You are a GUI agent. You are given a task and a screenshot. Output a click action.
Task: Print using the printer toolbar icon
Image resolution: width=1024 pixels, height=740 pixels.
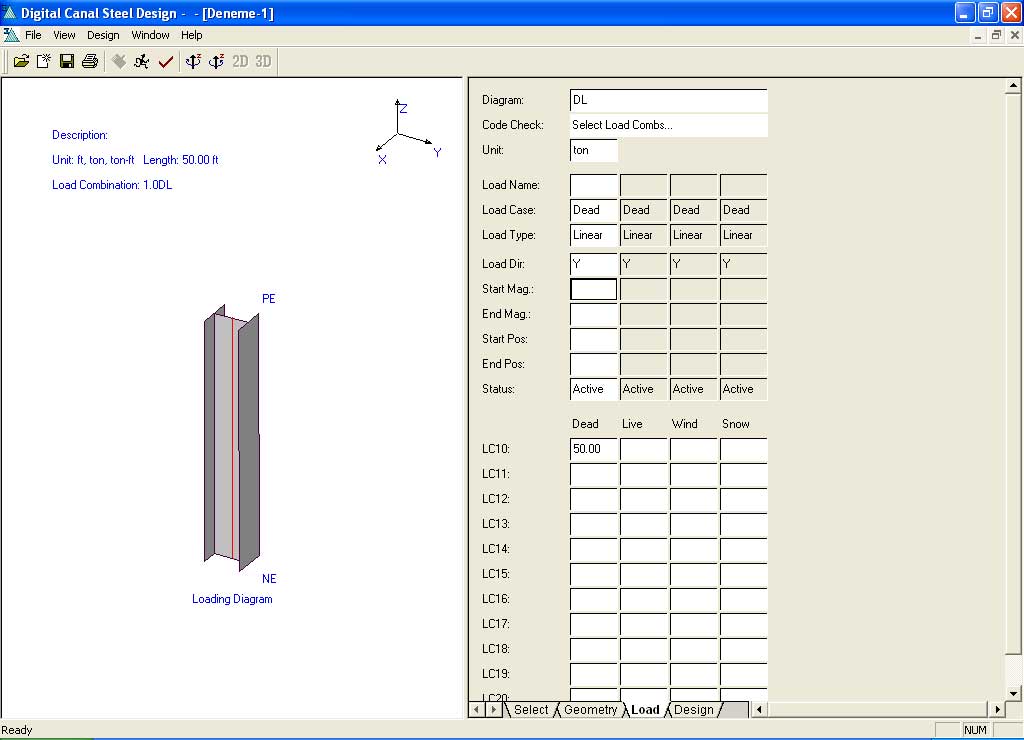(x=89, y=61)
